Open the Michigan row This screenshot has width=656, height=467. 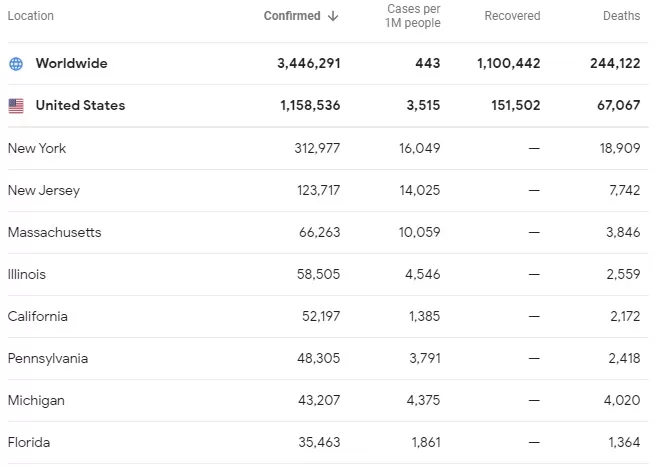(x=328, y=400)
